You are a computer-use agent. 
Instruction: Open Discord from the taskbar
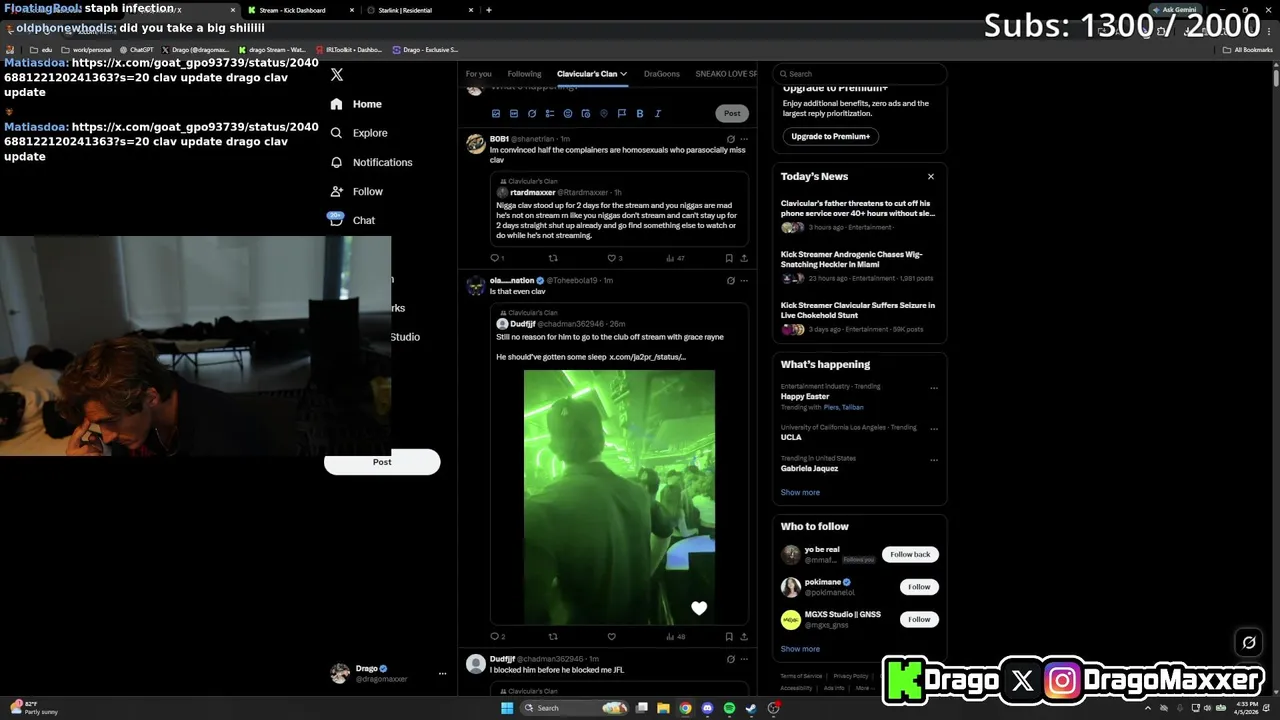[x=707, y=708]
